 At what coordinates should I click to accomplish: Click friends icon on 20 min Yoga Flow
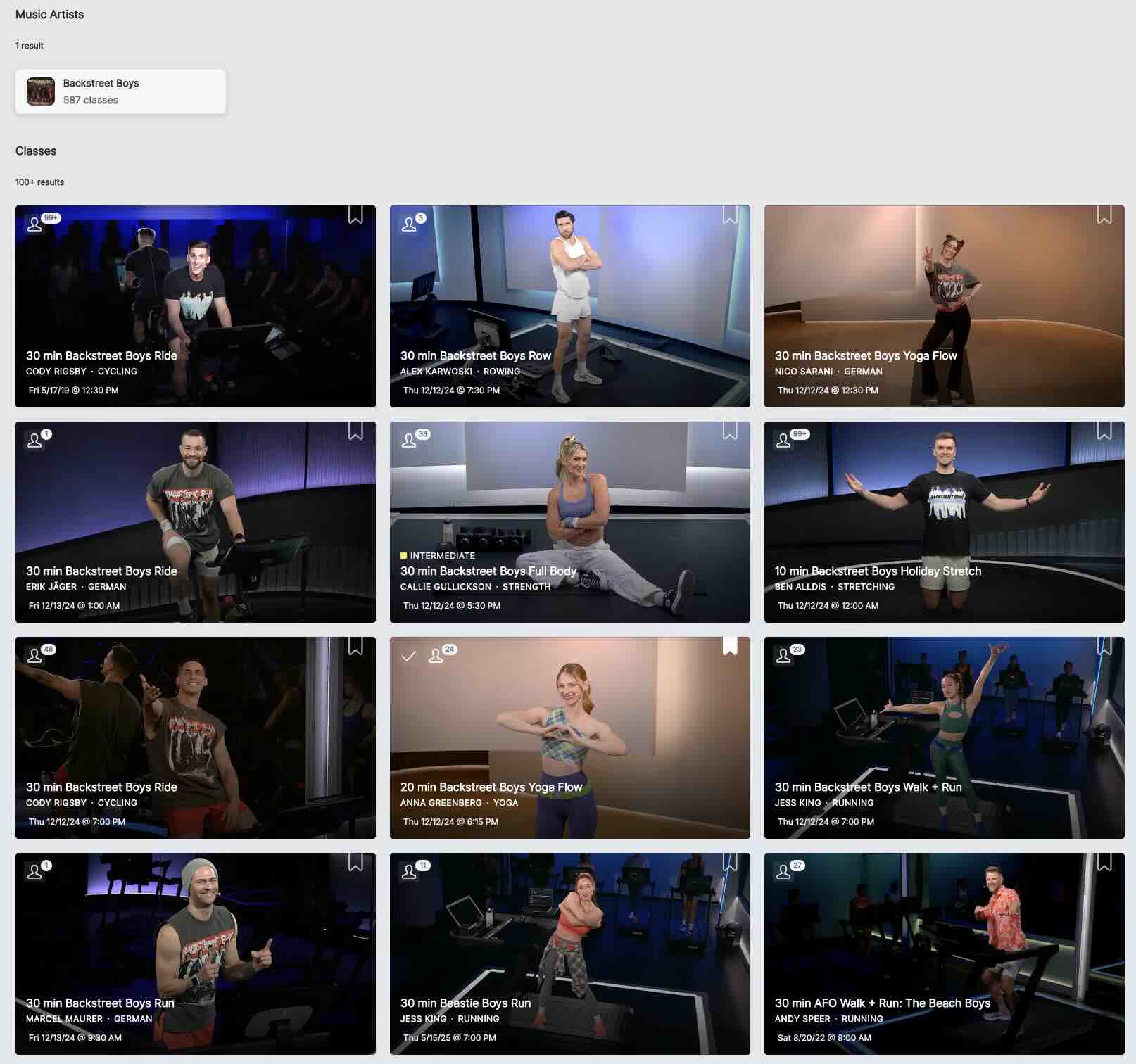click(x=436, y=656)
